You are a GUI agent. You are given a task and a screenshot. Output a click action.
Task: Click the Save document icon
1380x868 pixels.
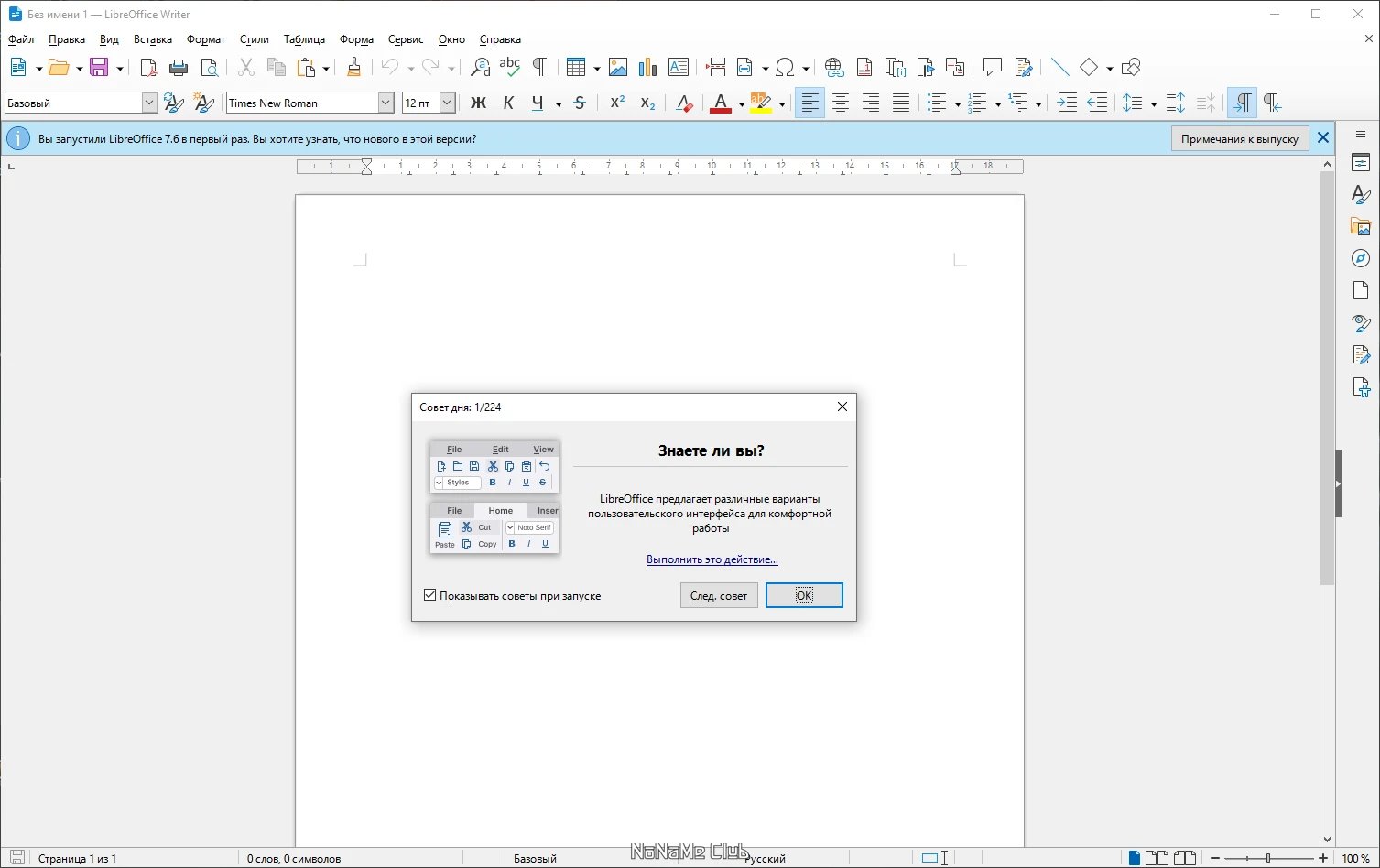(99, 67)
